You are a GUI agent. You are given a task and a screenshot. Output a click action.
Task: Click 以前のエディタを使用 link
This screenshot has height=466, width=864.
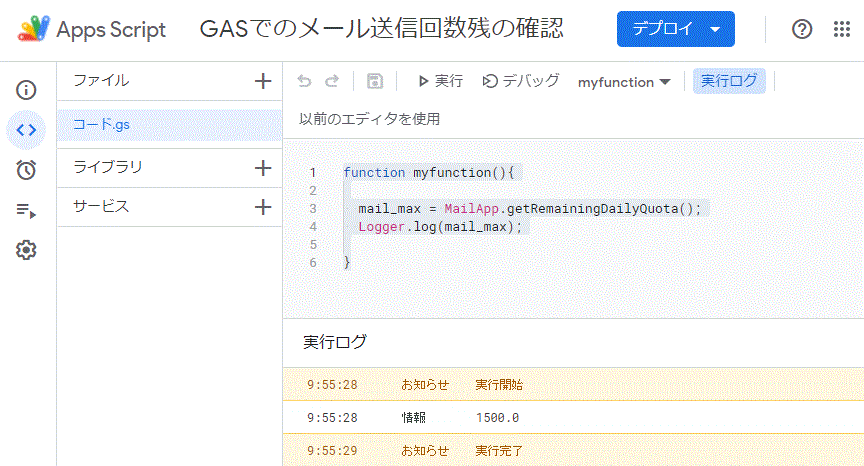click(x=369, y=119)
